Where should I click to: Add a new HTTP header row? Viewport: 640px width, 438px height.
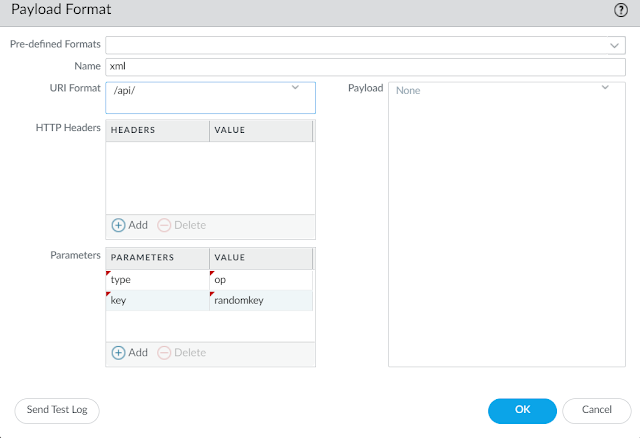pos(130,225)
